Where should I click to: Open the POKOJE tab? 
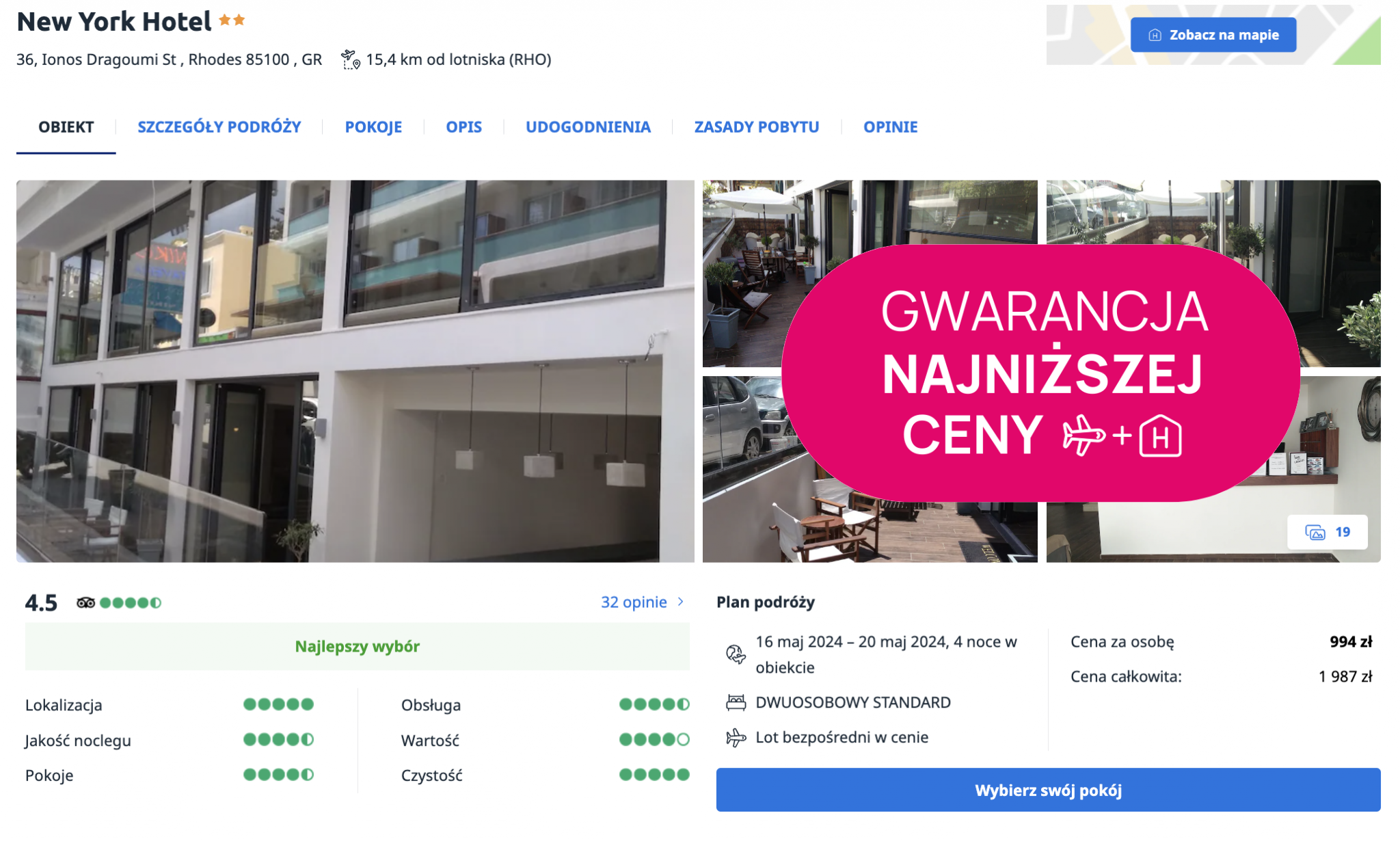pyautogui.click(x=373, y=127)
